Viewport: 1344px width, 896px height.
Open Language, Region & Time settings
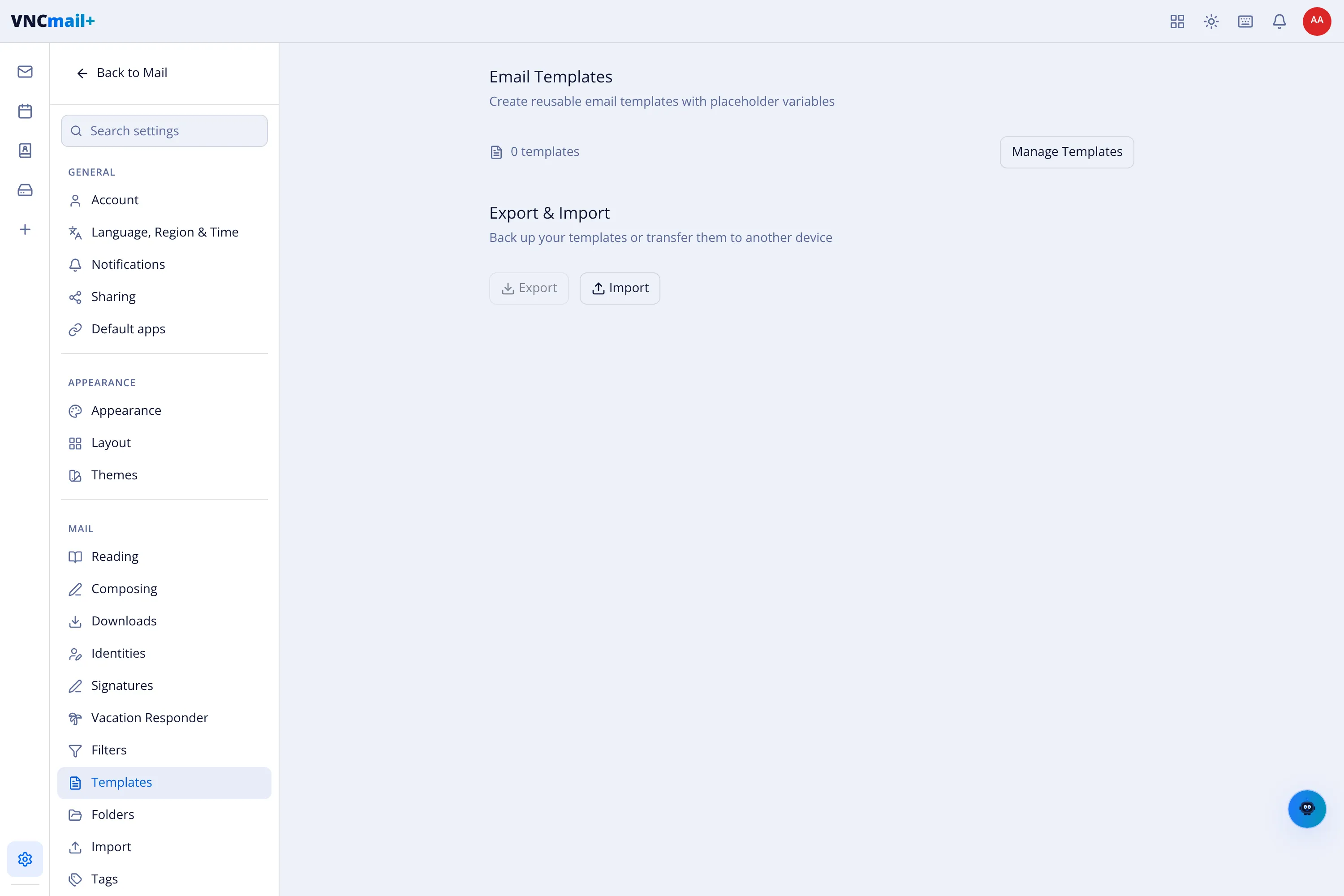(x=164, y=233)
